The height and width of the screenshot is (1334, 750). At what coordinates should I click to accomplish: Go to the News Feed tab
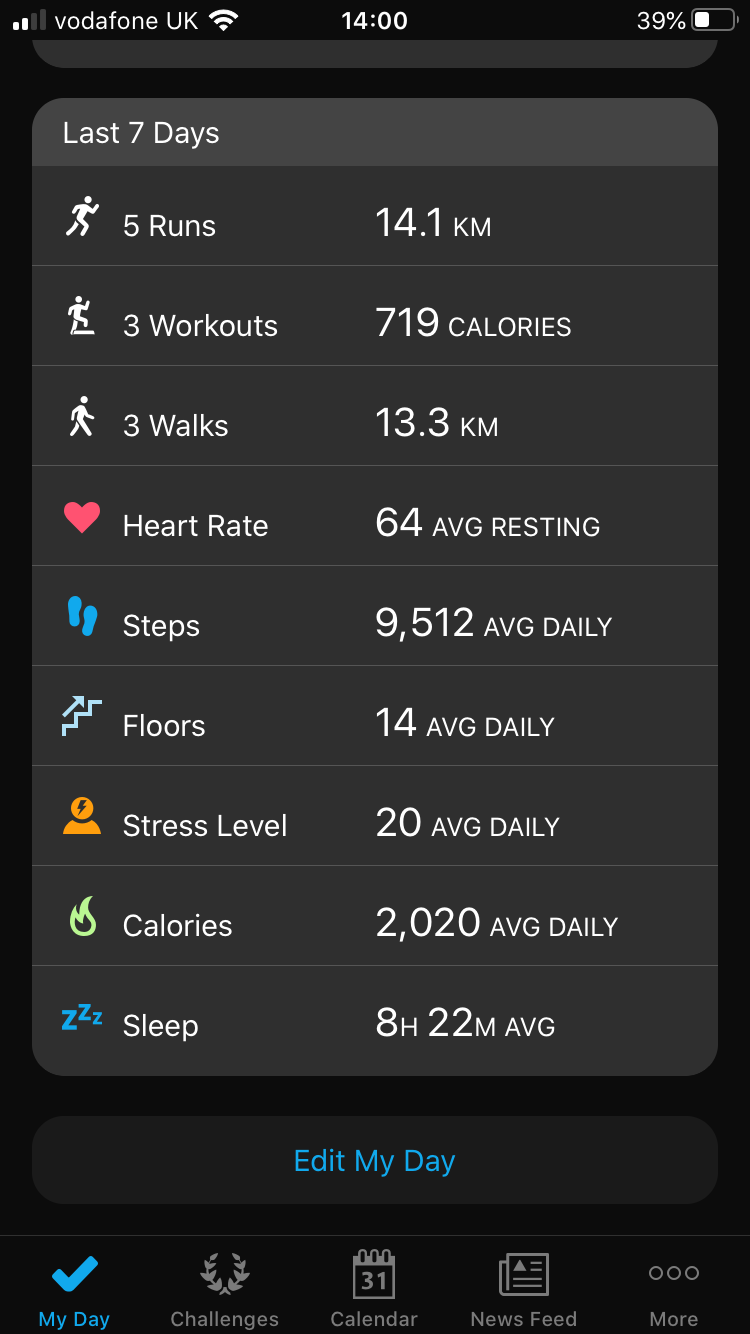[523, 1288]
